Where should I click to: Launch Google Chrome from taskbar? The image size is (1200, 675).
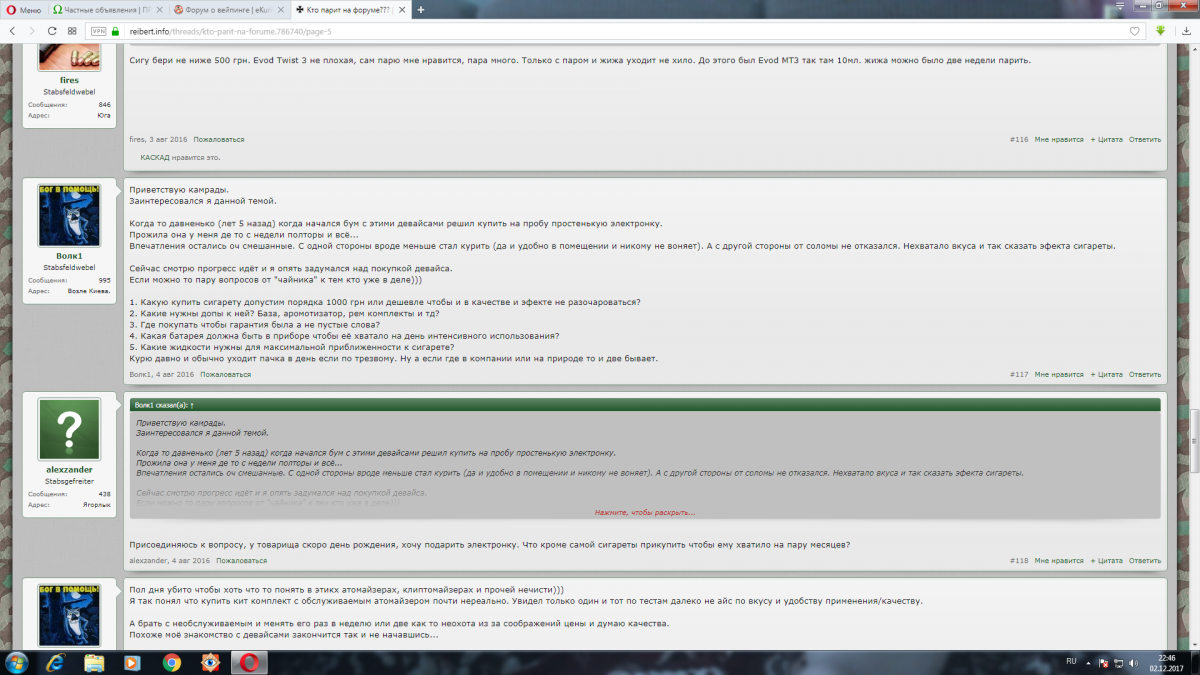(x=171, y=662)
